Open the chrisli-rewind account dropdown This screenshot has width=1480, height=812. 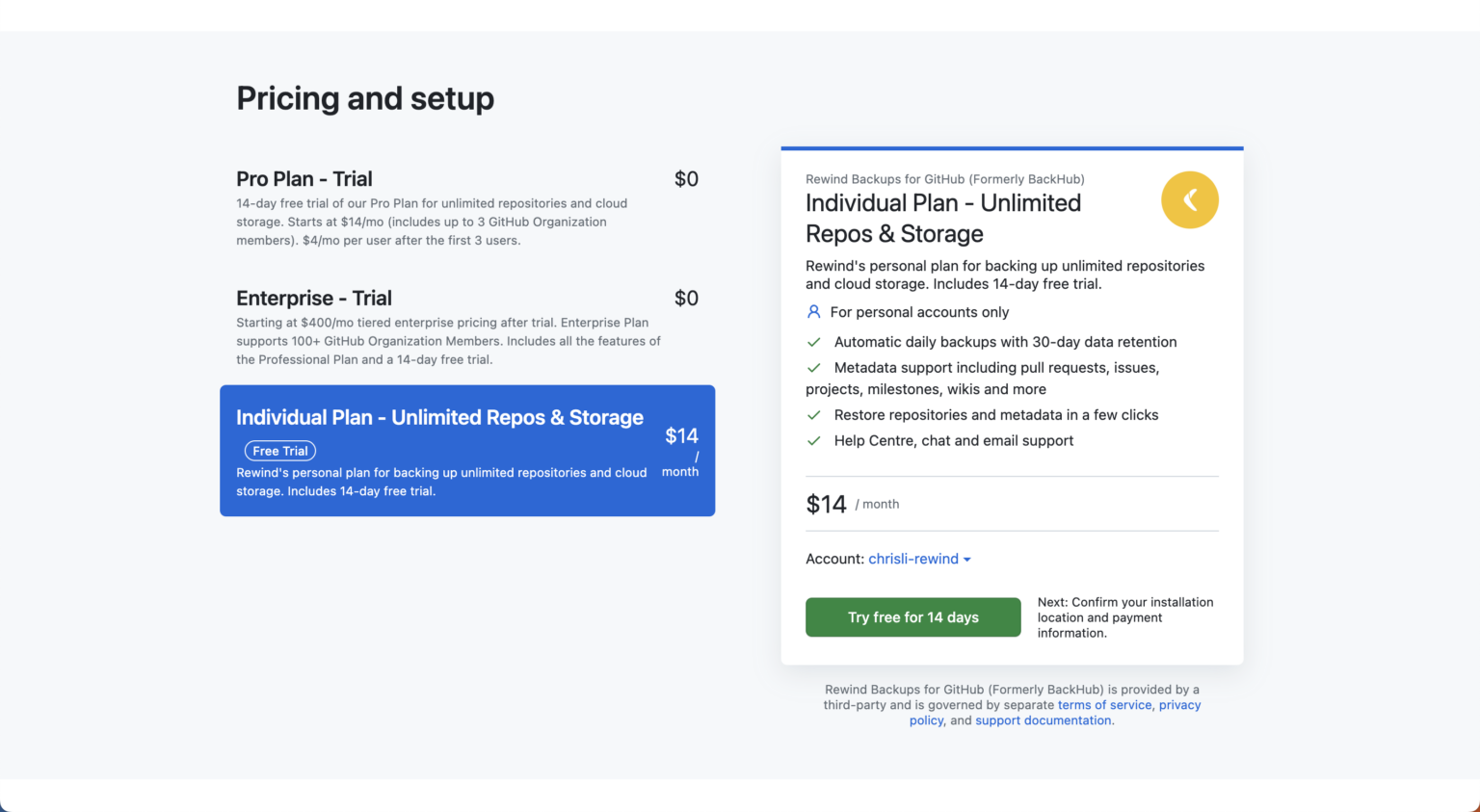coord(913,559)
